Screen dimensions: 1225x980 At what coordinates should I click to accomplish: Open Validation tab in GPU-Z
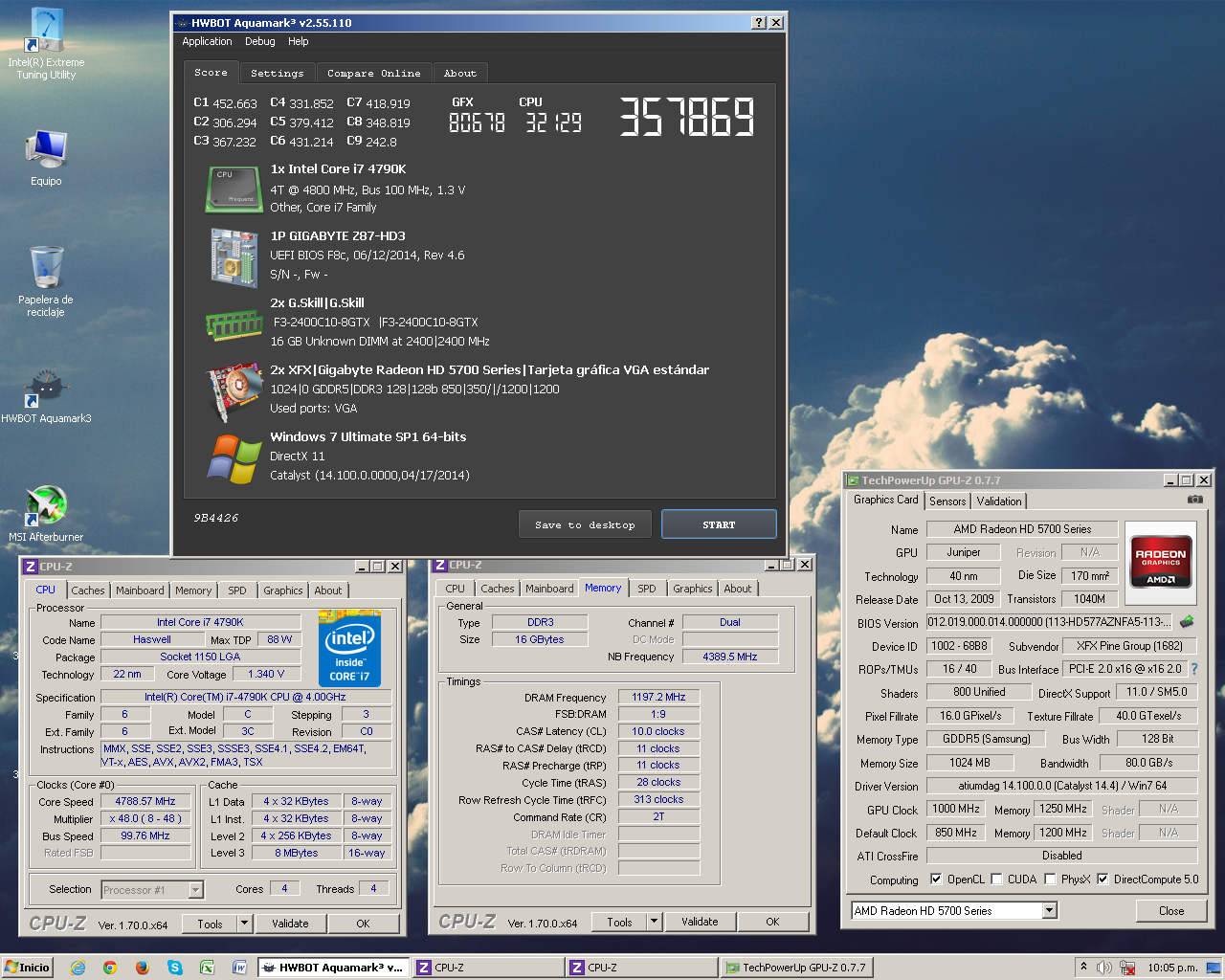point(999,501)
